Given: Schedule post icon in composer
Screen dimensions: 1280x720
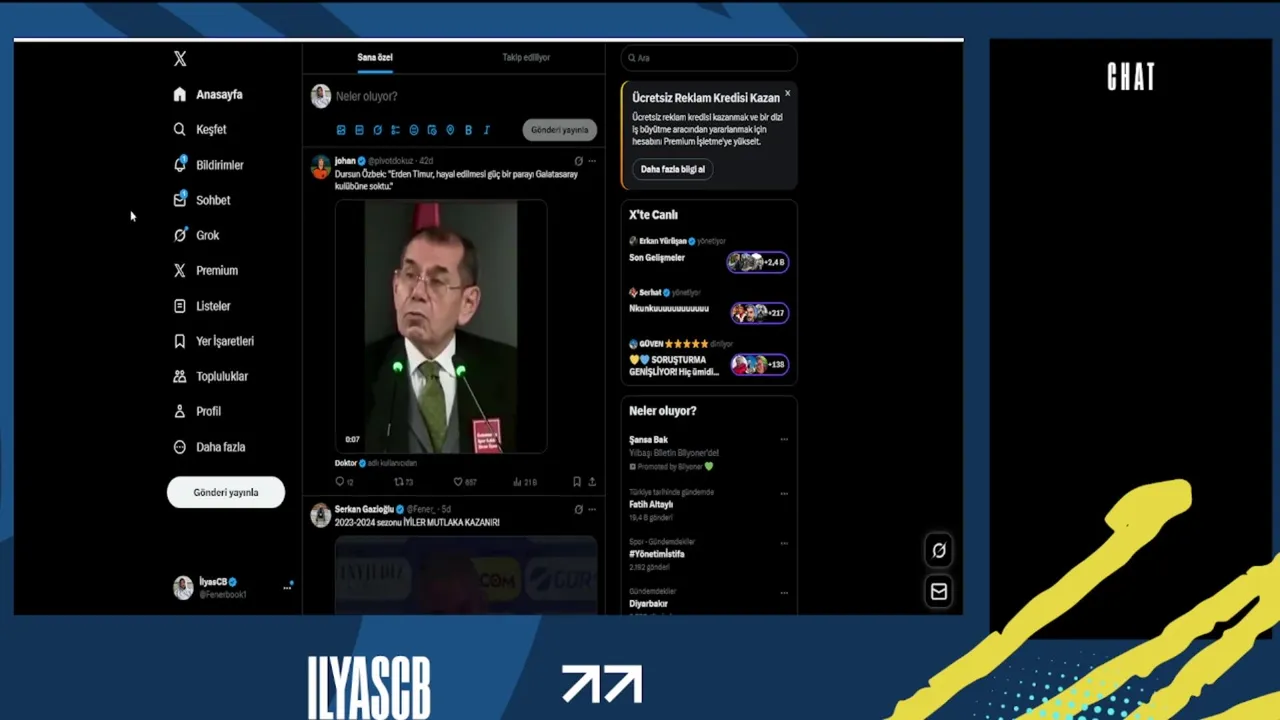Looking at the screenshot, I should 432,130.
